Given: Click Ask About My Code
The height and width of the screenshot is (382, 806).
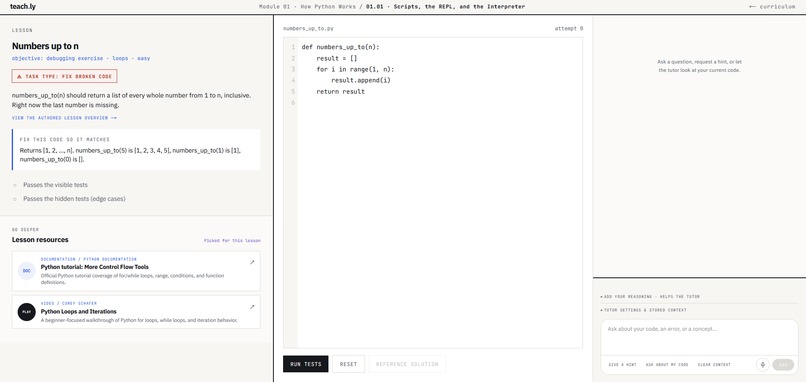Looking at the screenshot, I should pyautogui.click(x=667, y=365).
